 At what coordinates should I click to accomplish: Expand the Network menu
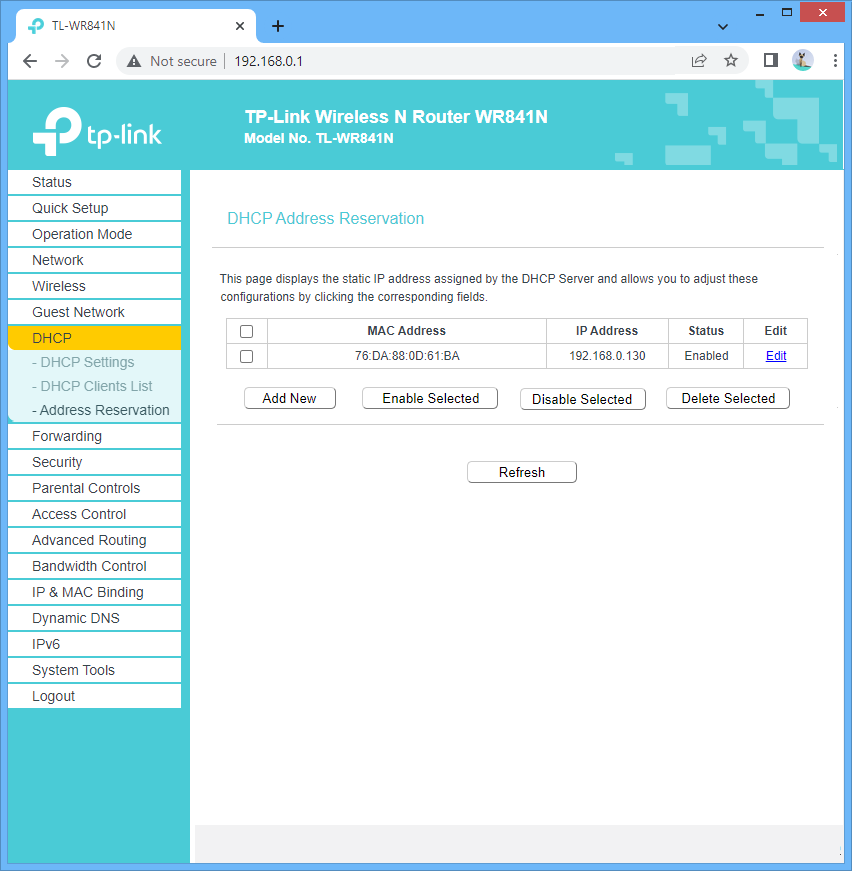94,260
